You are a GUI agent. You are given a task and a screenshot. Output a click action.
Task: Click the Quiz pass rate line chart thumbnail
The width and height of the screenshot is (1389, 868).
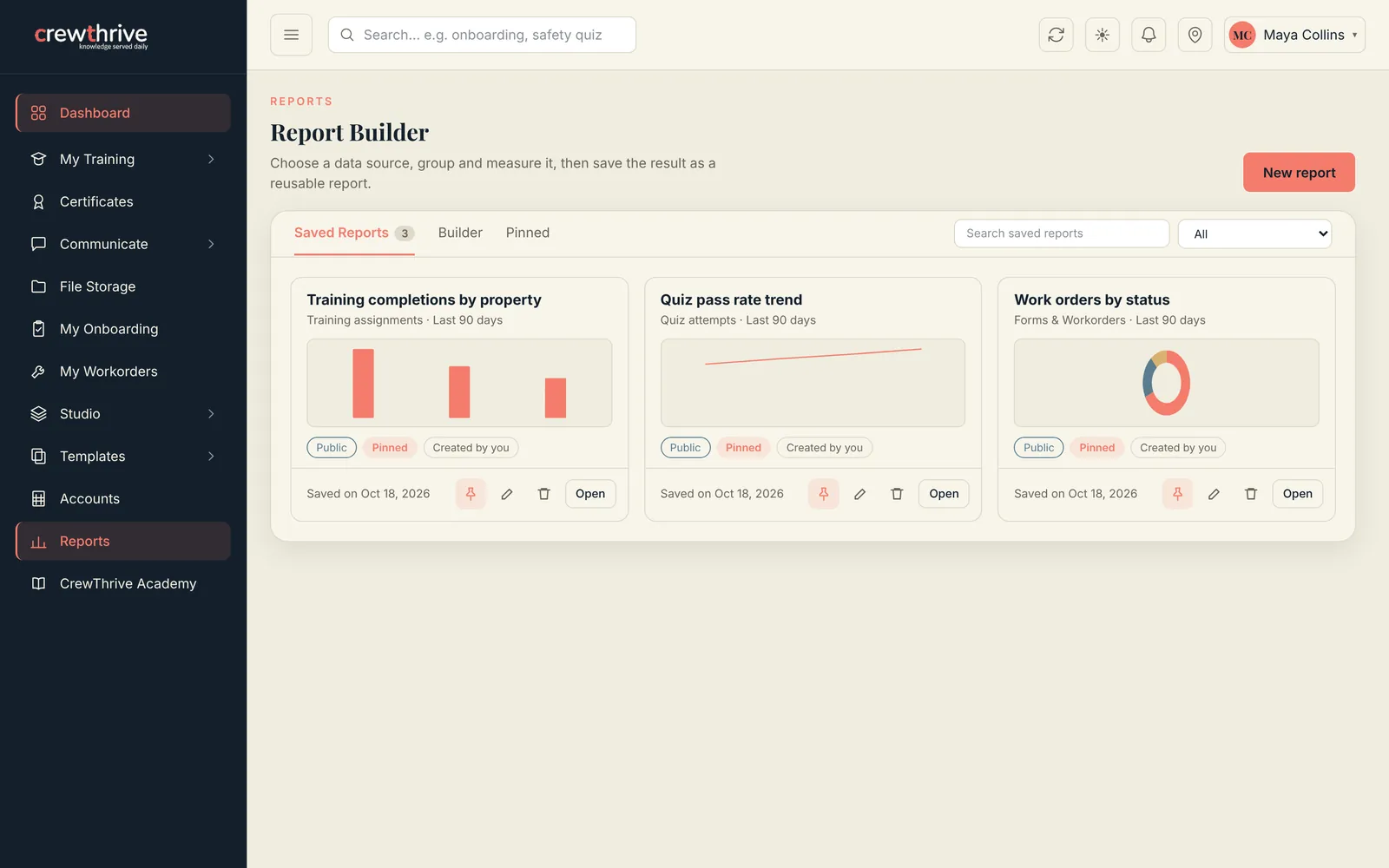tap(813, 383)
